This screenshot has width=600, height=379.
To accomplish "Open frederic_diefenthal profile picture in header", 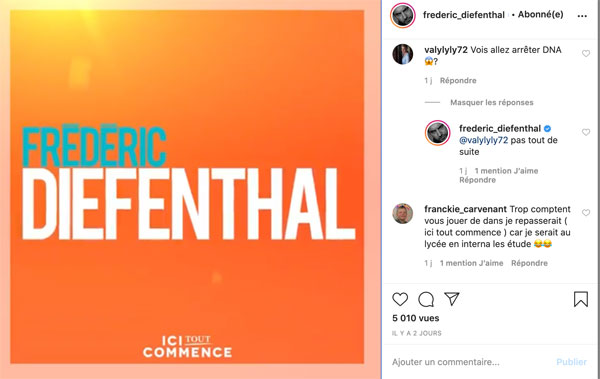I will pyautogui.click(x=403, y=15).
